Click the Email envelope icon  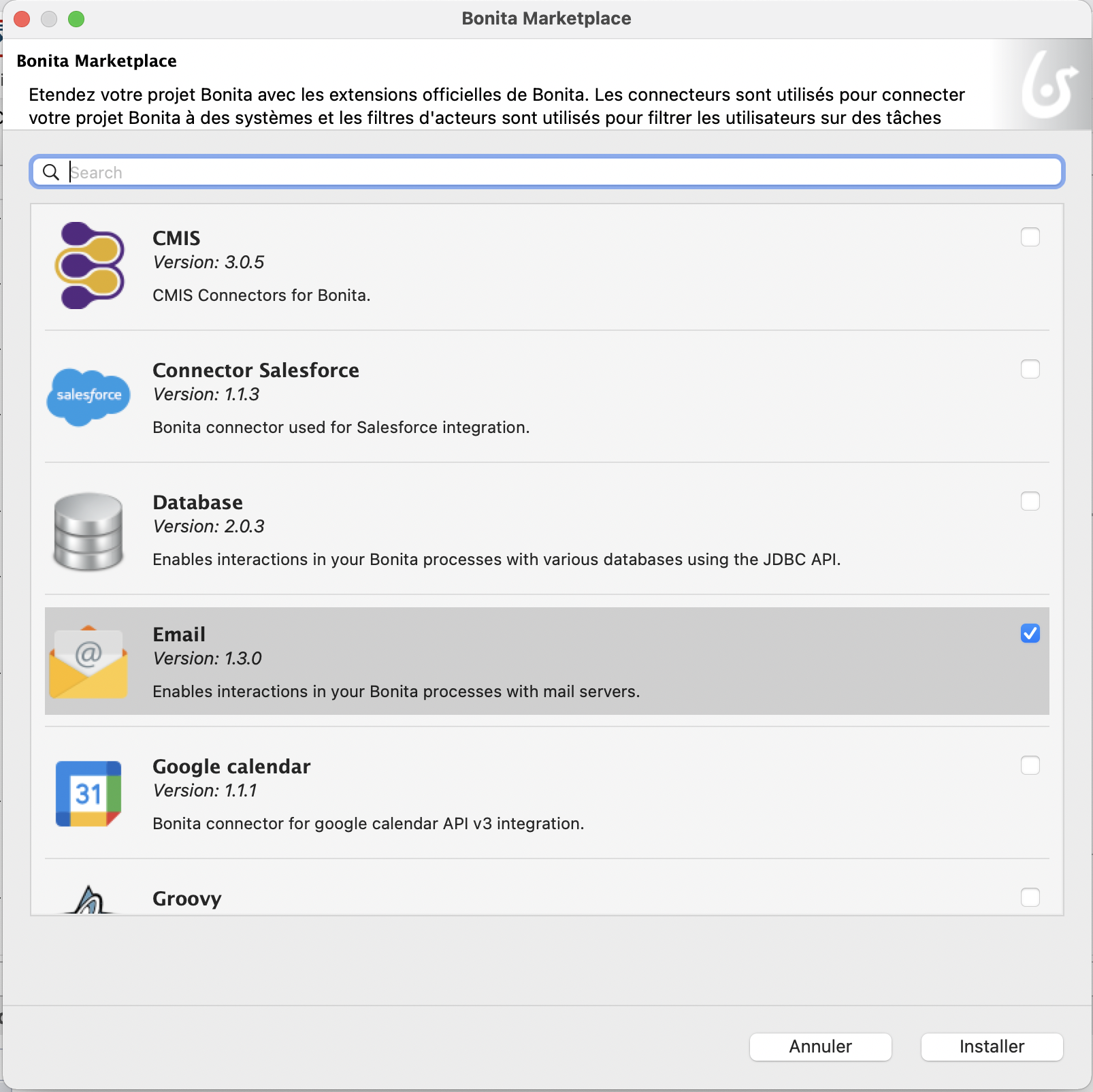click(88, 661)
